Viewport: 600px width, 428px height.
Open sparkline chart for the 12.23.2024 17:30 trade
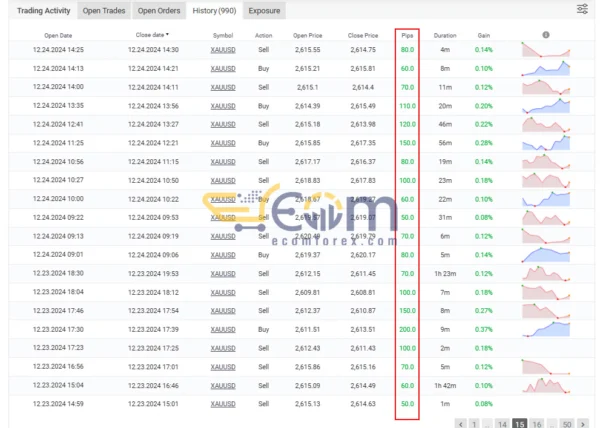click(546, 330)
